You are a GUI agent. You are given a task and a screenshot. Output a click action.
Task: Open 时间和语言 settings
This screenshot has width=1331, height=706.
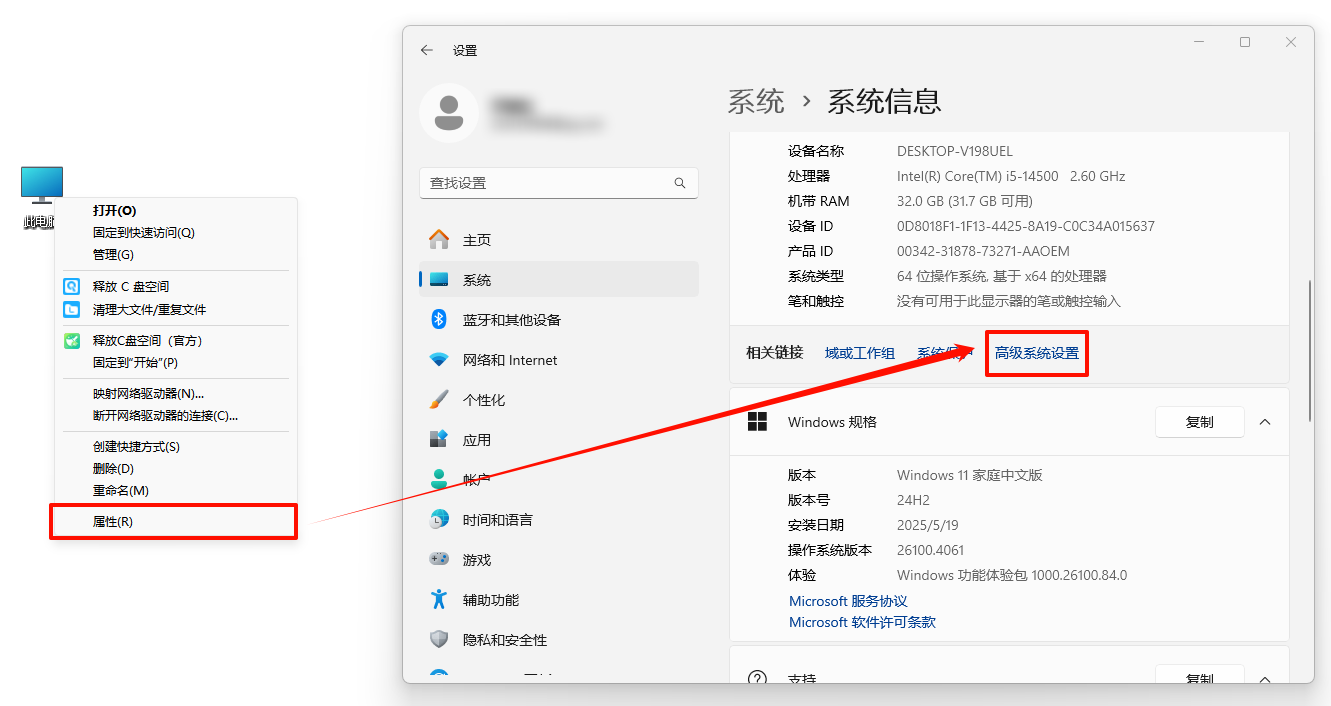497,520
